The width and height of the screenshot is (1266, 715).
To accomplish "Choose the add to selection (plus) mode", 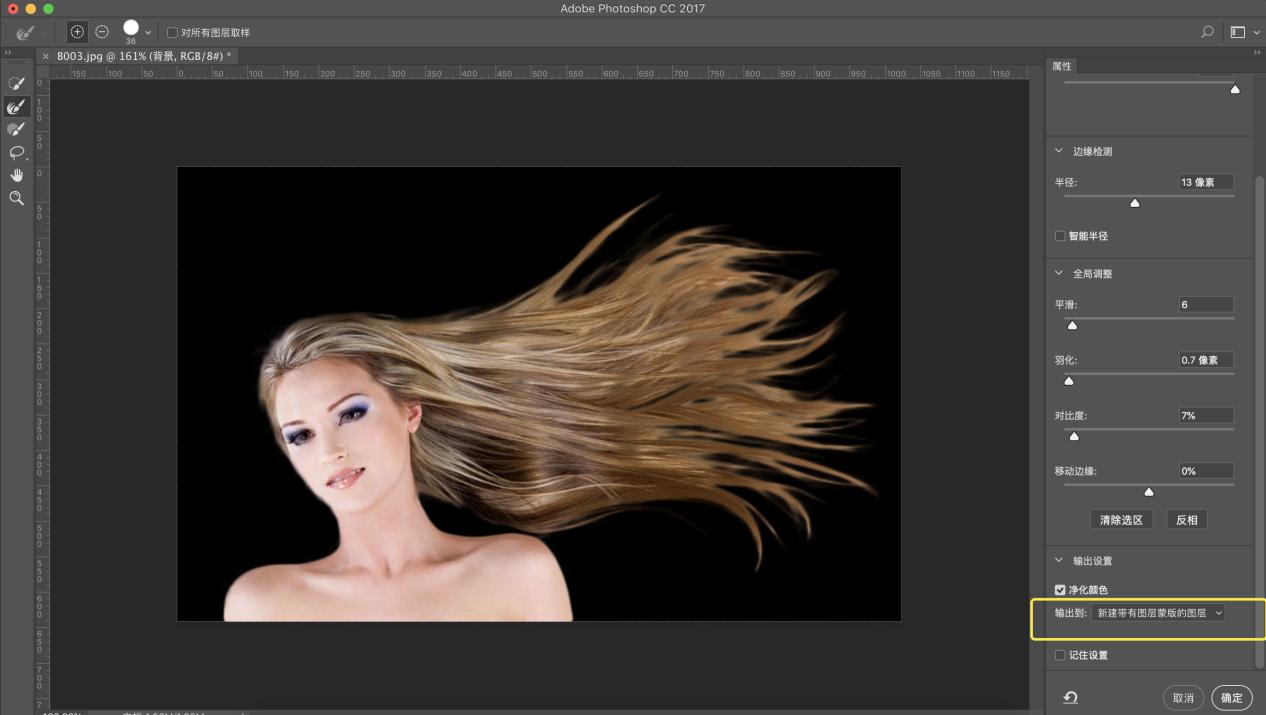I will [x=77, y=32].
